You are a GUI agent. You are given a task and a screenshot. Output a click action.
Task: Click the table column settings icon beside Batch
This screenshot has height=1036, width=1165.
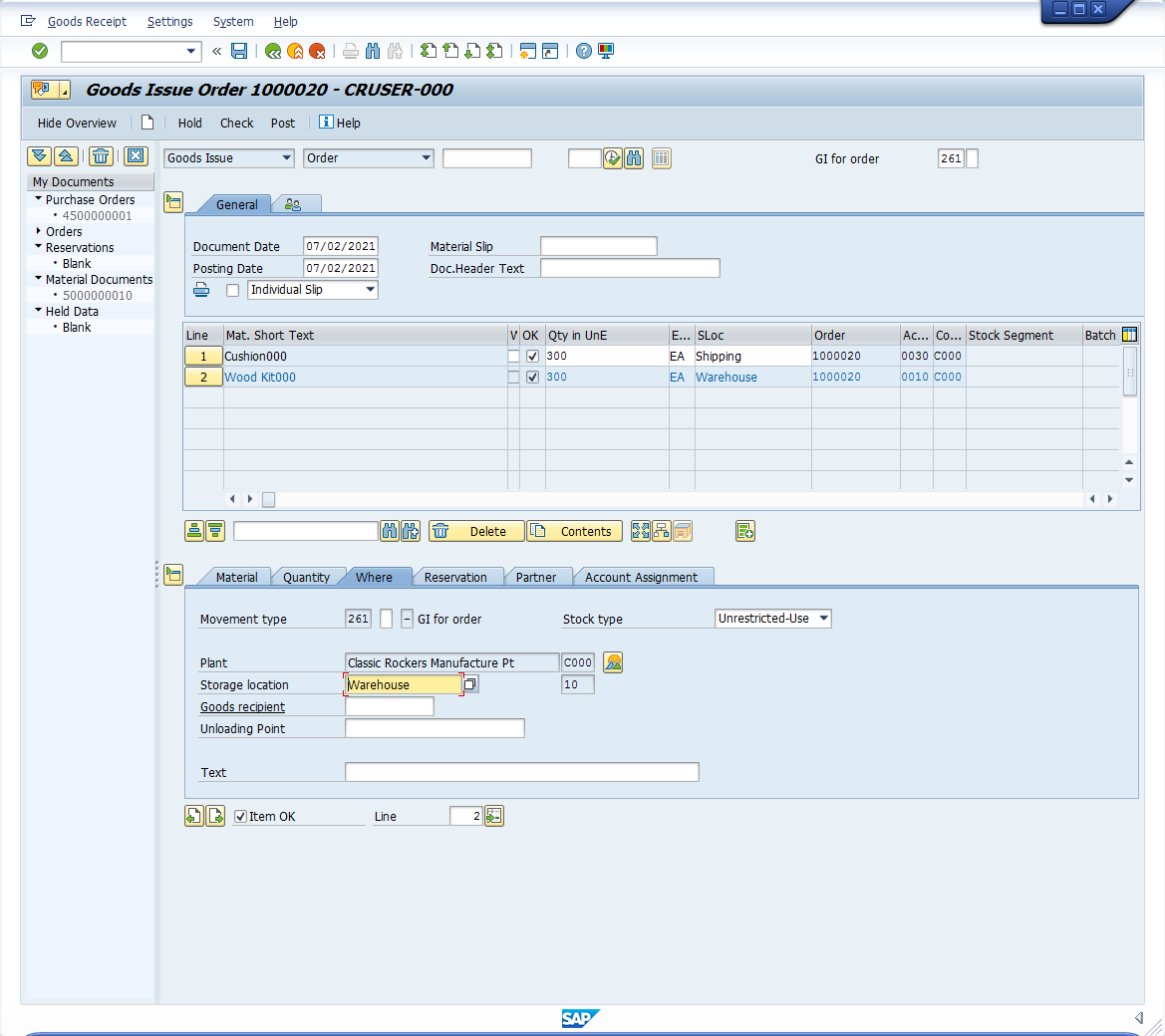[1129, 335]
